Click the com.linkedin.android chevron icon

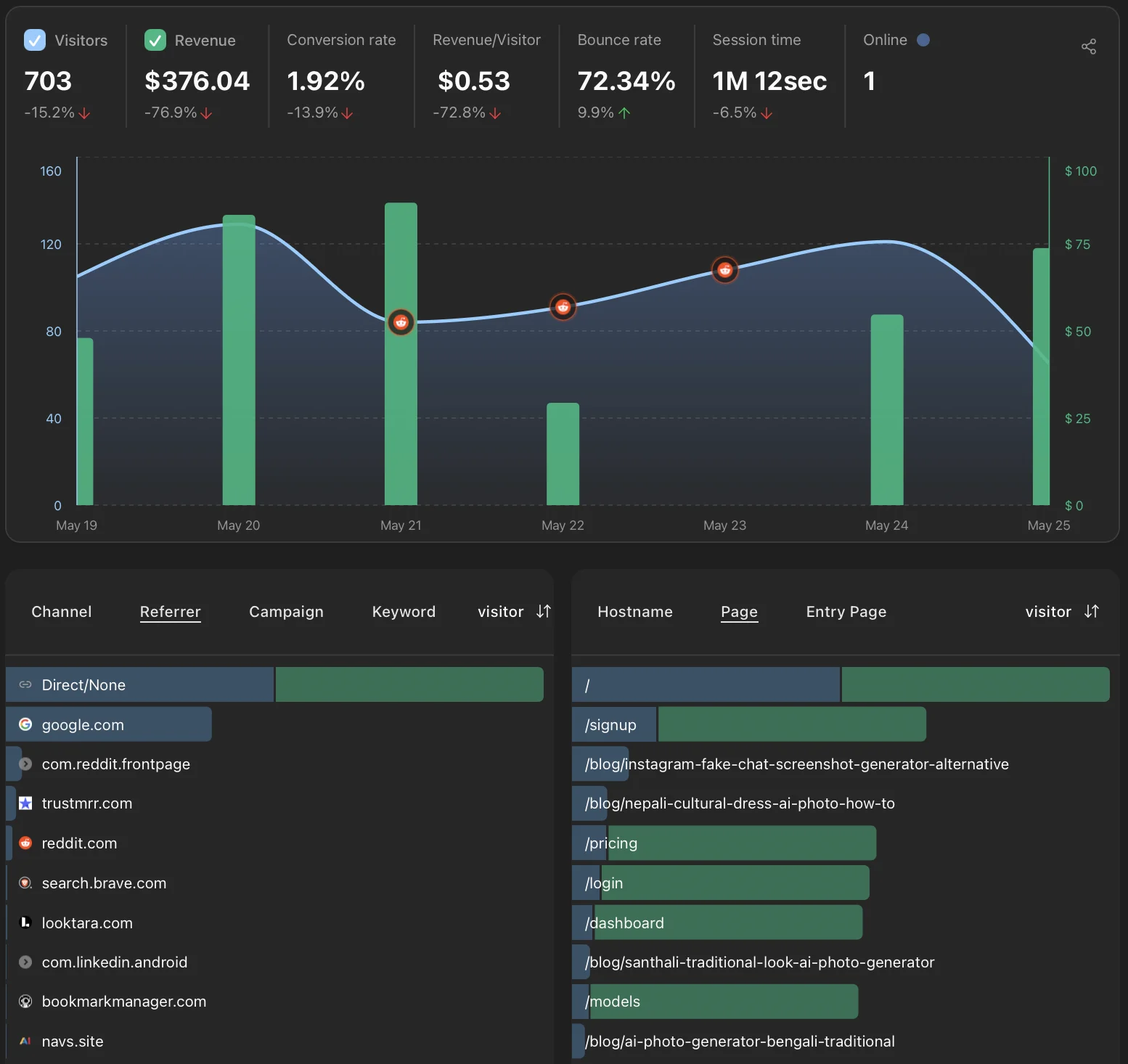25,962
